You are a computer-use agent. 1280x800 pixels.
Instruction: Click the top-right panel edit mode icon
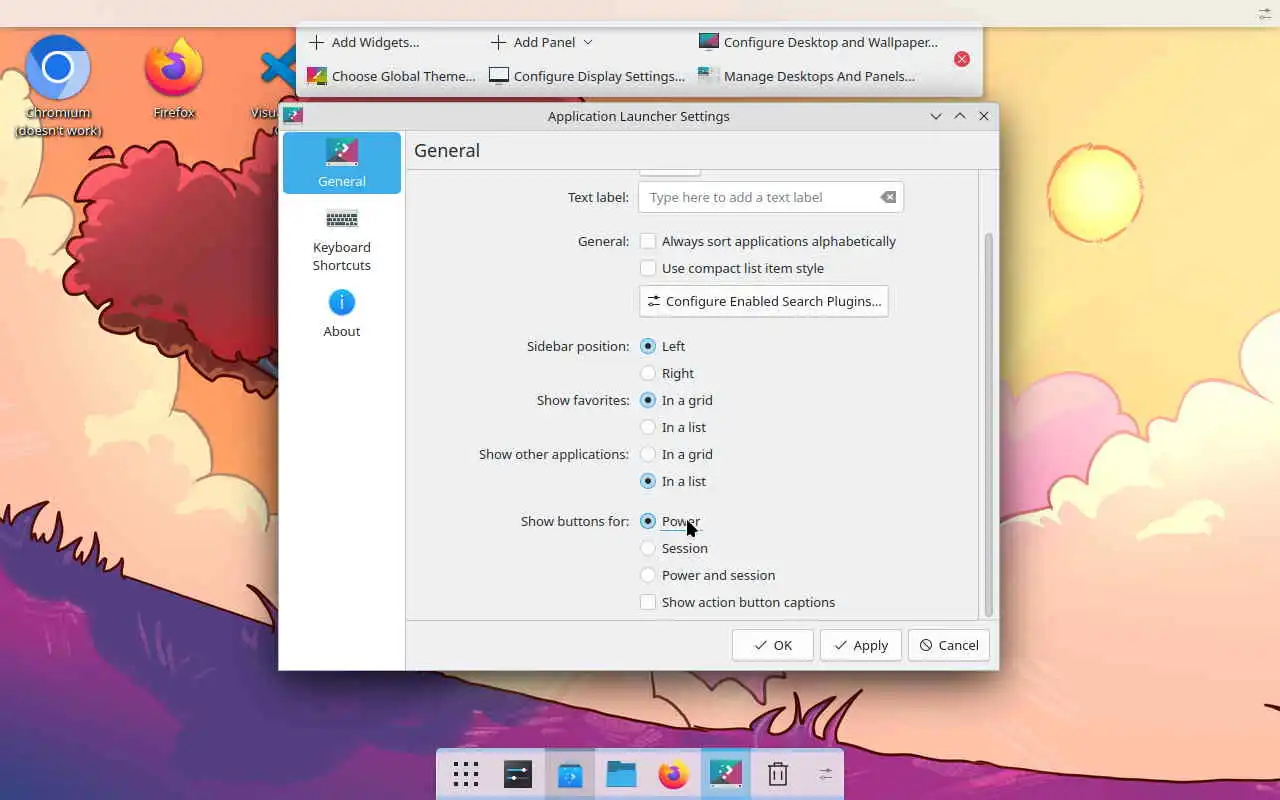(x=1264, y=13)
